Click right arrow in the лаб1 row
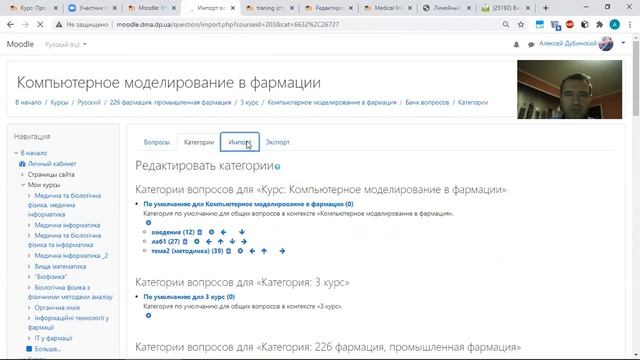This screenshot has width=640, height=360. (244, 242)
